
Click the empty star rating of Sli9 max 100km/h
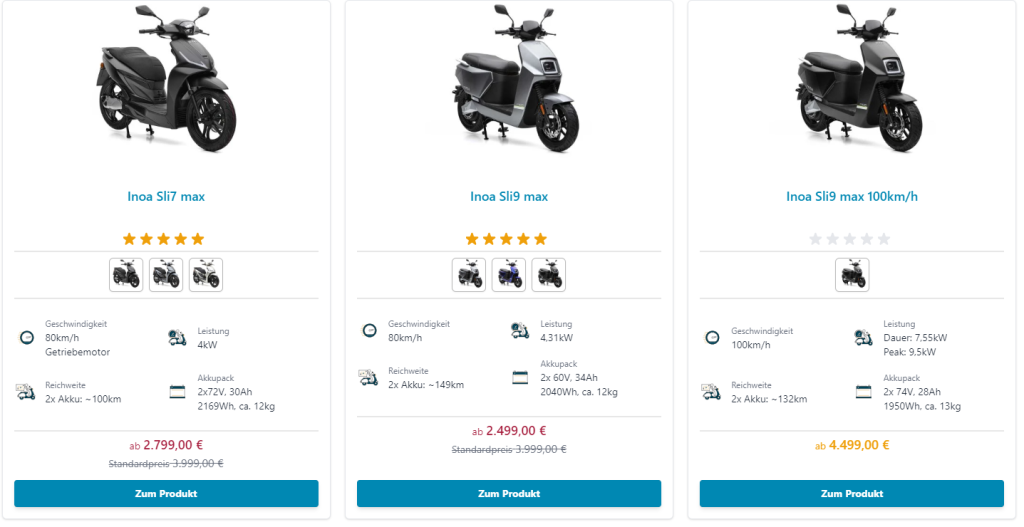849,239
